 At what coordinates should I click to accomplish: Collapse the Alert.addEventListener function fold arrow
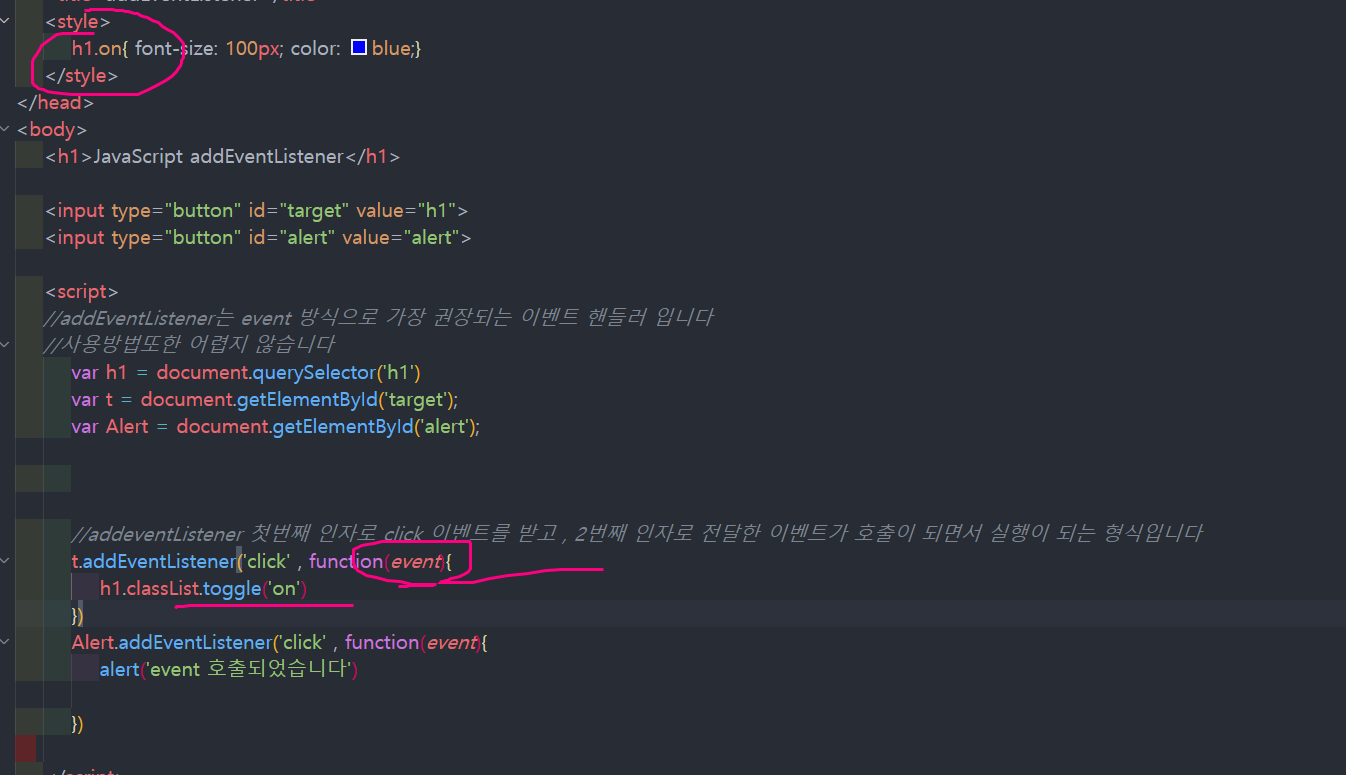(7, 642)
